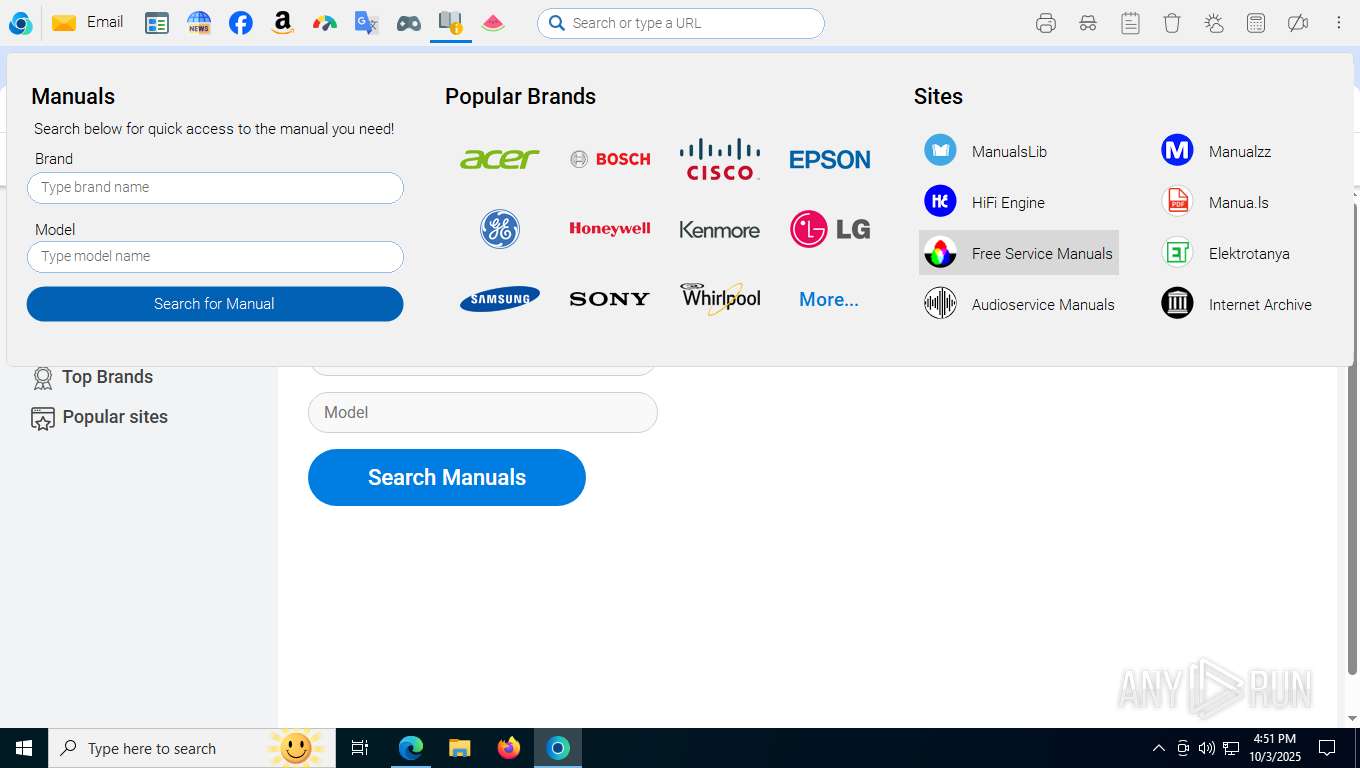Open the watermelon slice icon
Screen dimensions: 1360x768
click(493, 23)
